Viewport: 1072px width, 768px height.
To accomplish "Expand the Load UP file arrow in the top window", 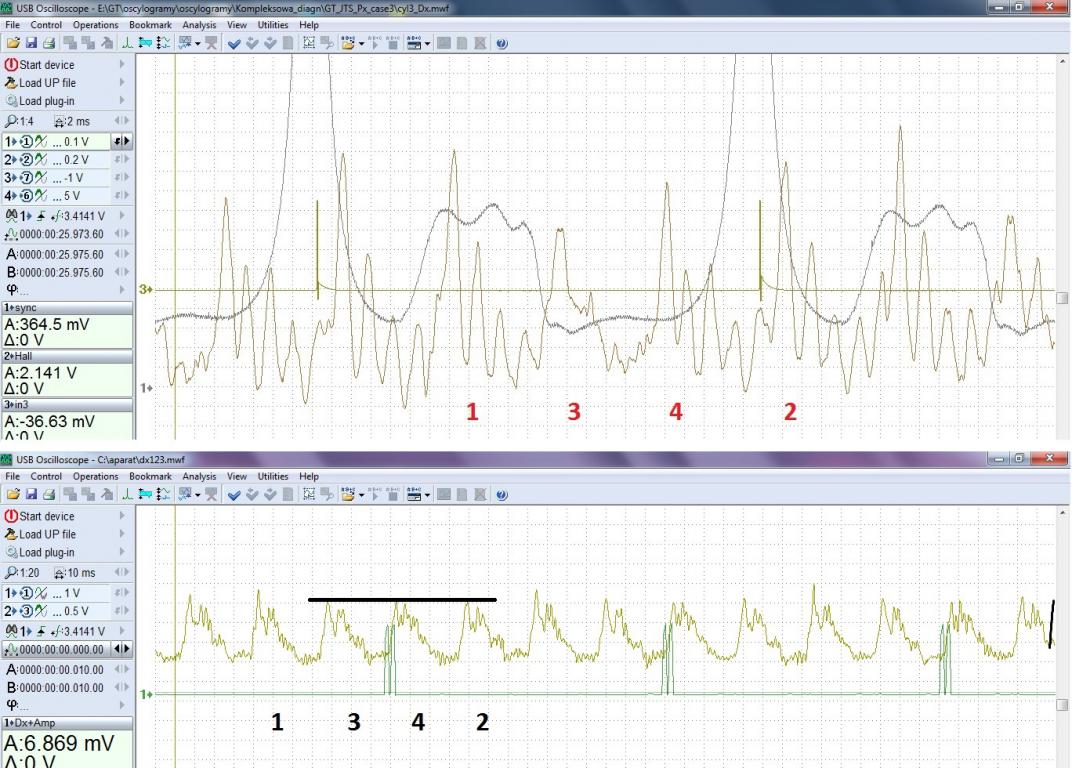I will click(123, 83).
